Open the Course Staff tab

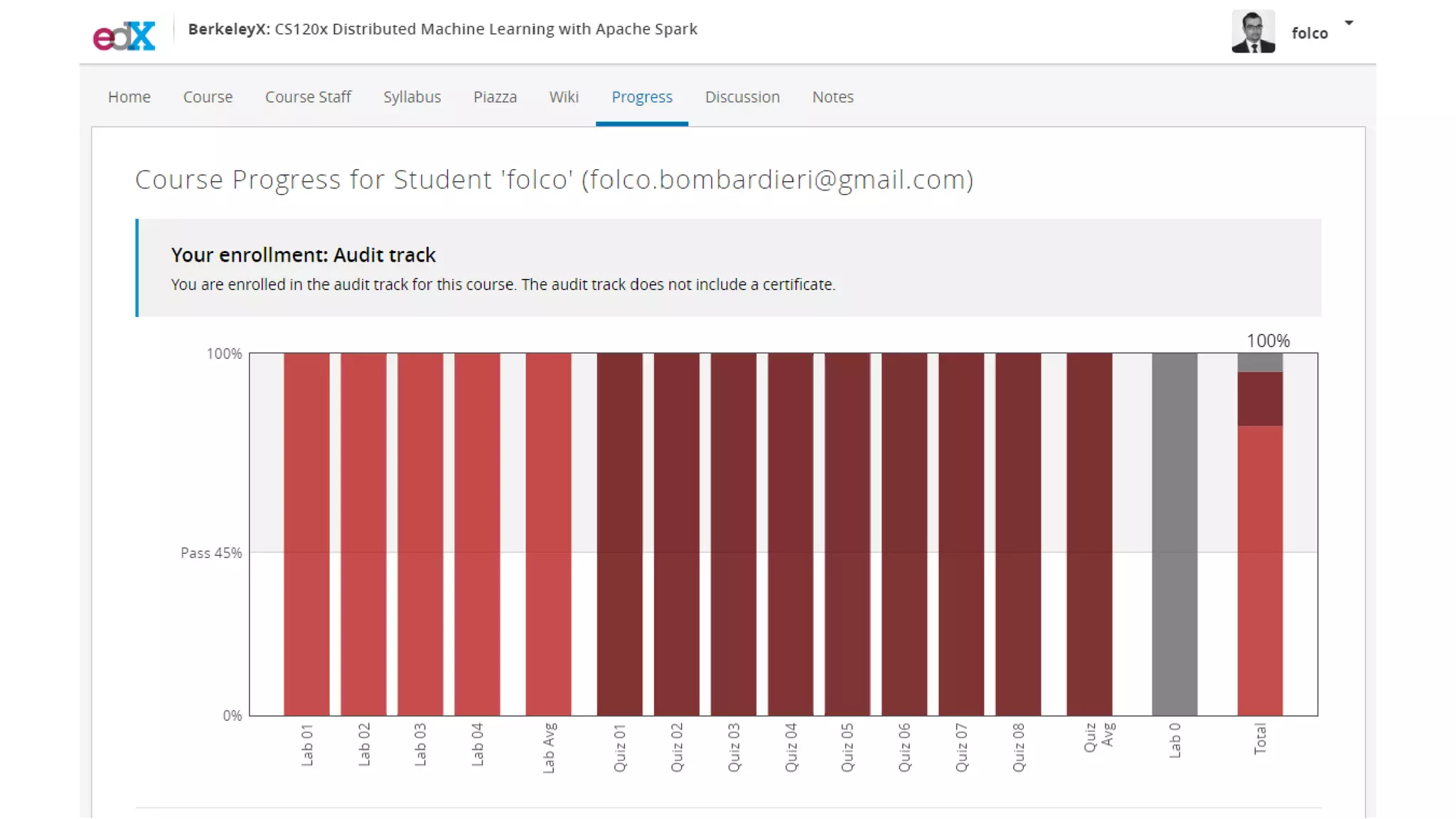(x=308, y=97)
